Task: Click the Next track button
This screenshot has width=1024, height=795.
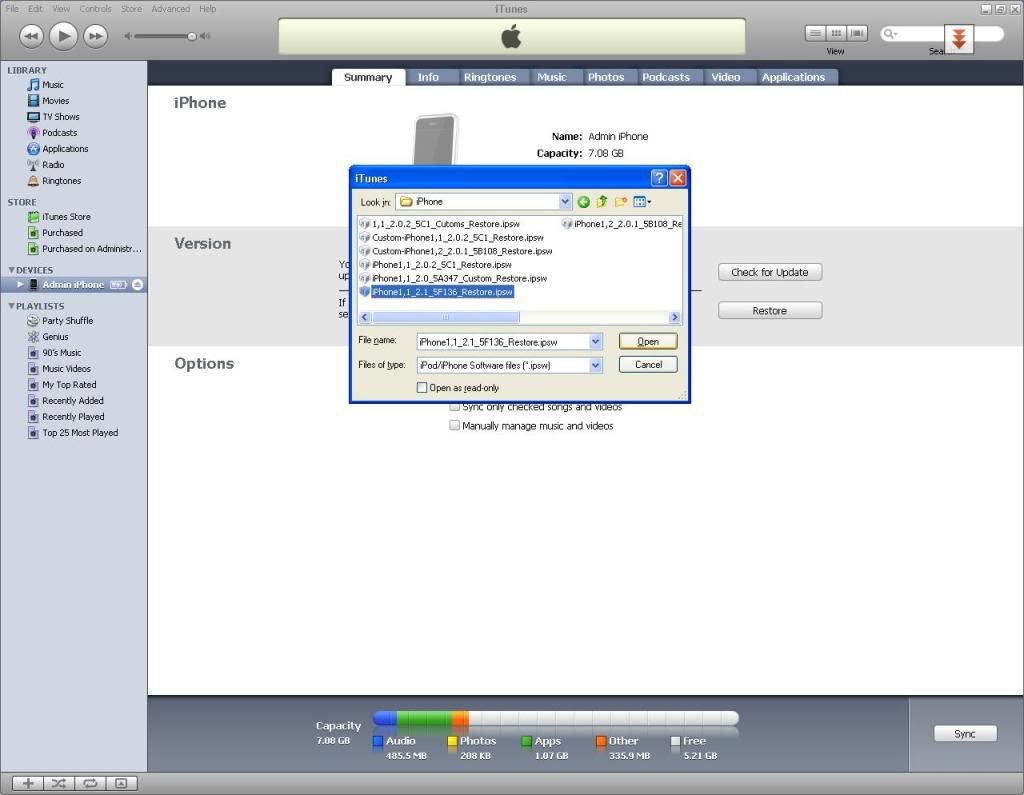Action: 95,36
